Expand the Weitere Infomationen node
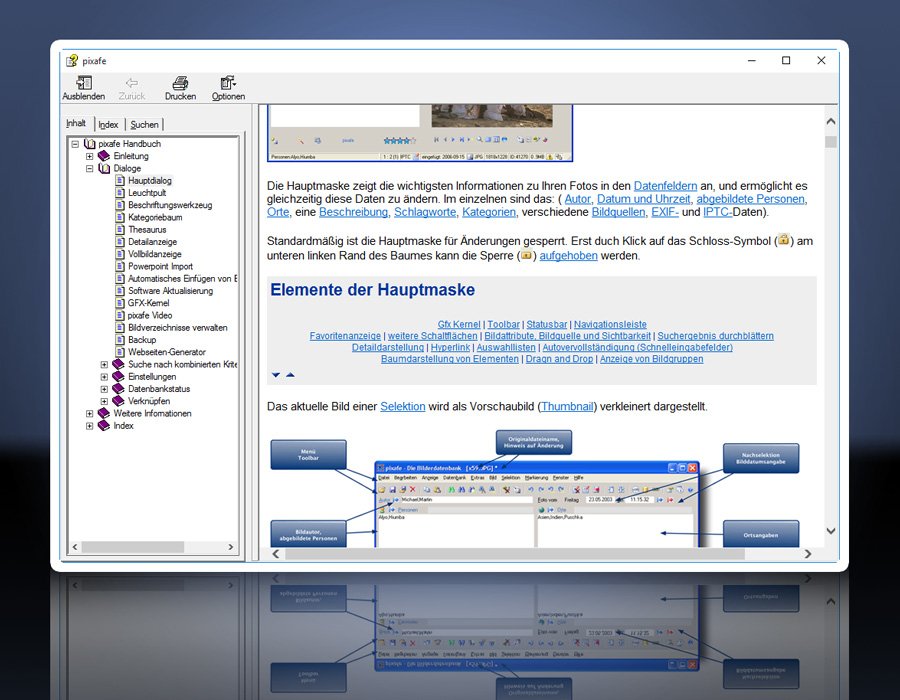The width and height of the screenshot is (900, 700). click(89, 413)
